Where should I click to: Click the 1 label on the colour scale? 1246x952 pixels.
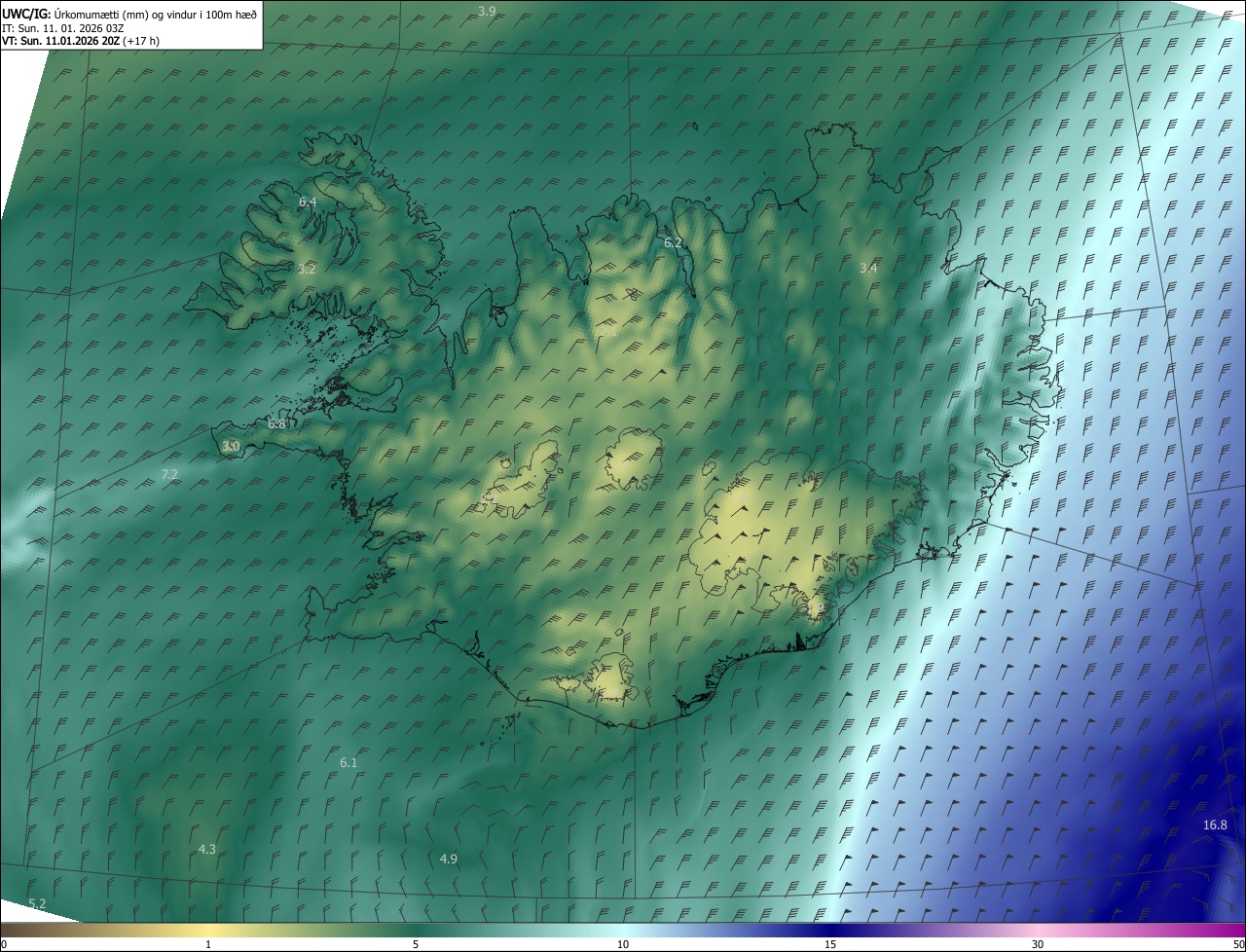(208, 945)
